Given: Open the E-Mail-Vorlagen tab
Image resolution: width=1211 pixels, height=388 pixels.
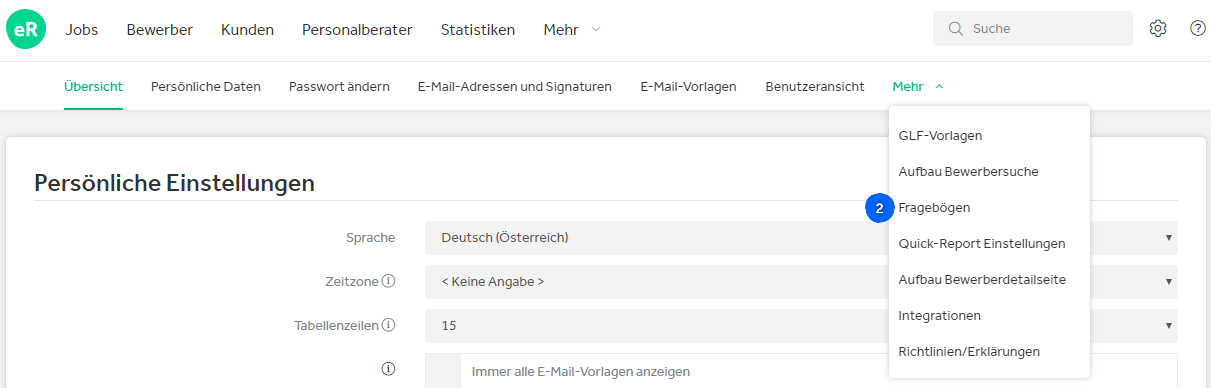Looking at the screenshot, I should pos(688,87).
